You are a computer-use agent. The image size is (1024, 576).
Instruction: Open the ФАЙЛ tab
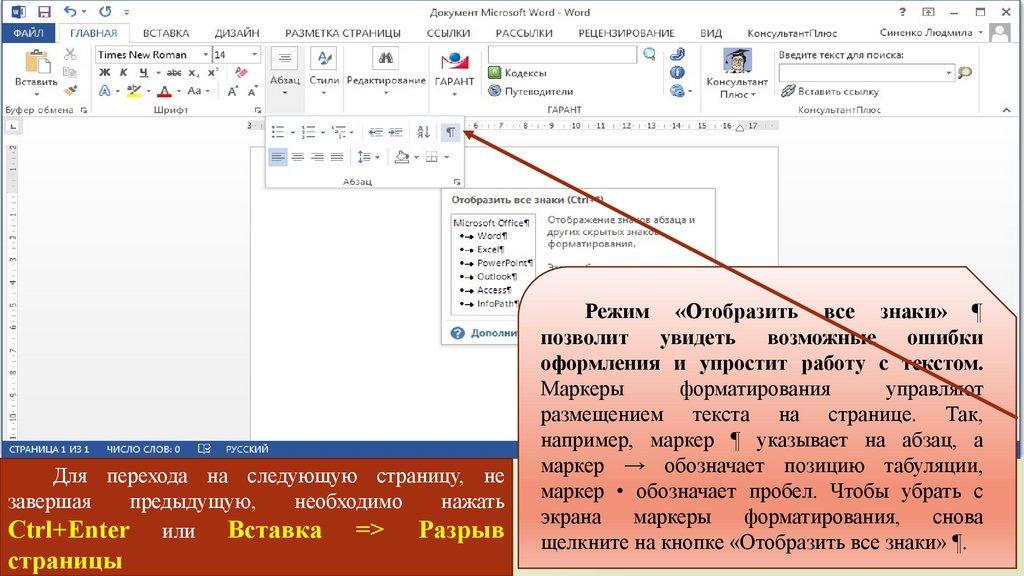click(x=28, y=33)
